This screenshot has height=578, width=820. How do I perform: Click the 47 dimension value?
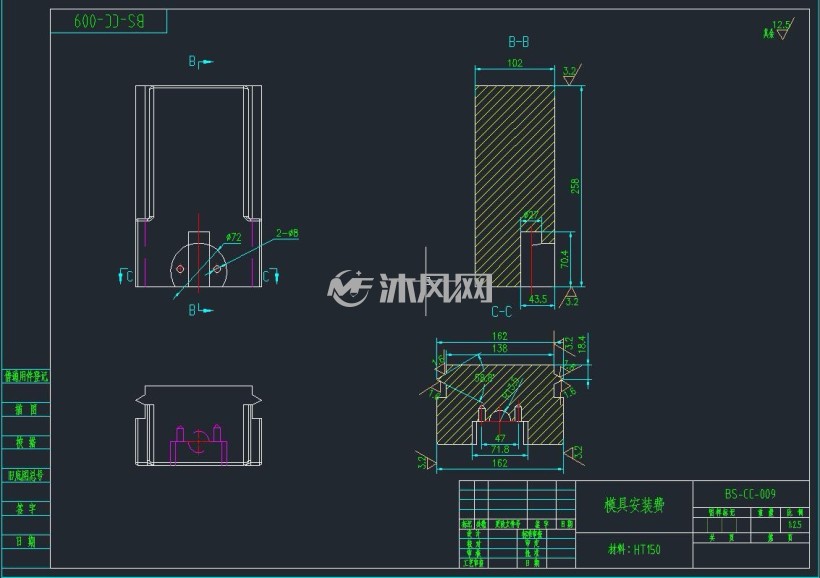500,438
